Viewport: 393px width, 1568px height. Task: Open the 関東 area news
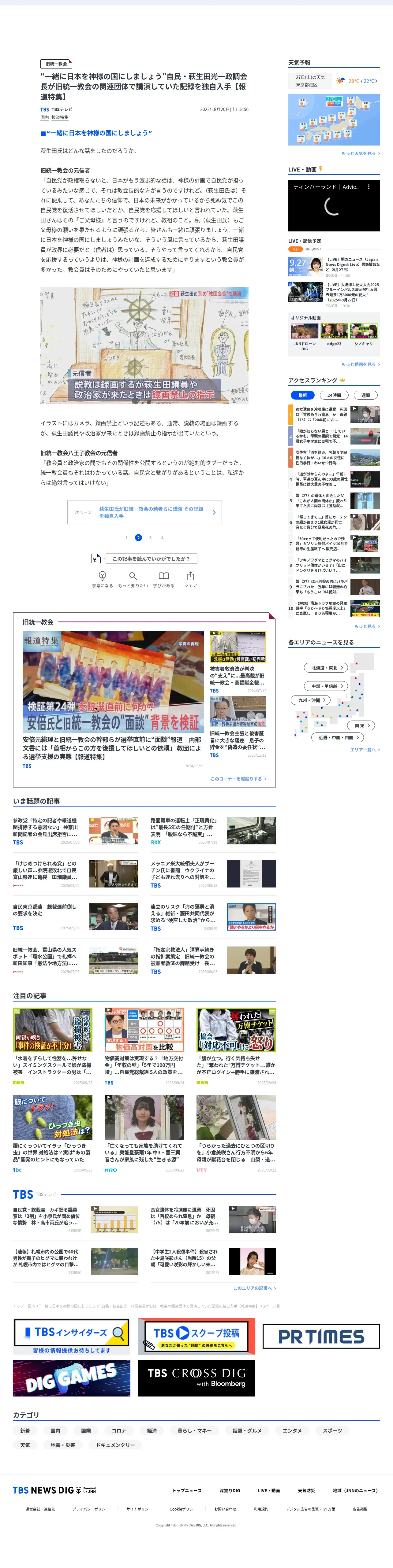(362, 725)
